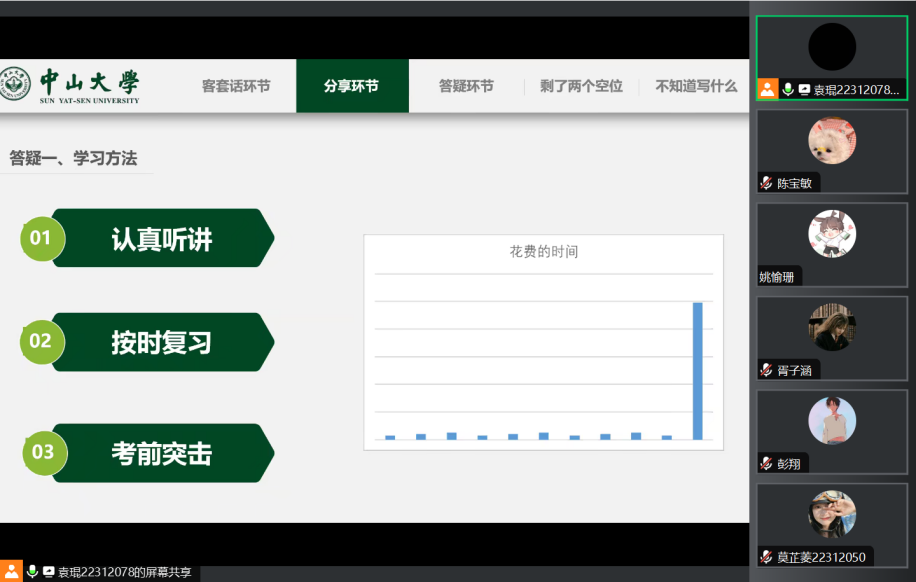Screen dimensions: 916x582
Task: Select 彭翔's avatar thumbnail
Action: coord(832,420)
